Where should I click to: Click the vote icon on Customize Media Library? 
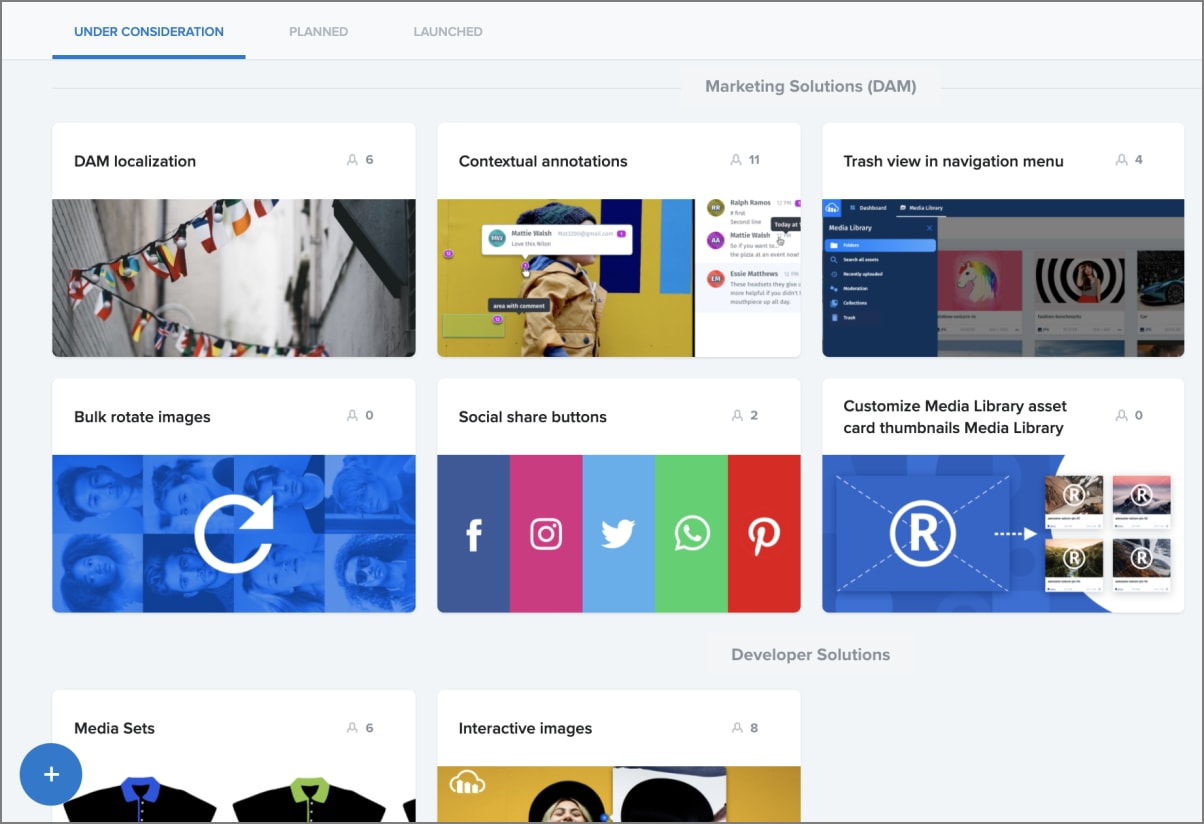pyautogui.click(x=1121, y=415)
